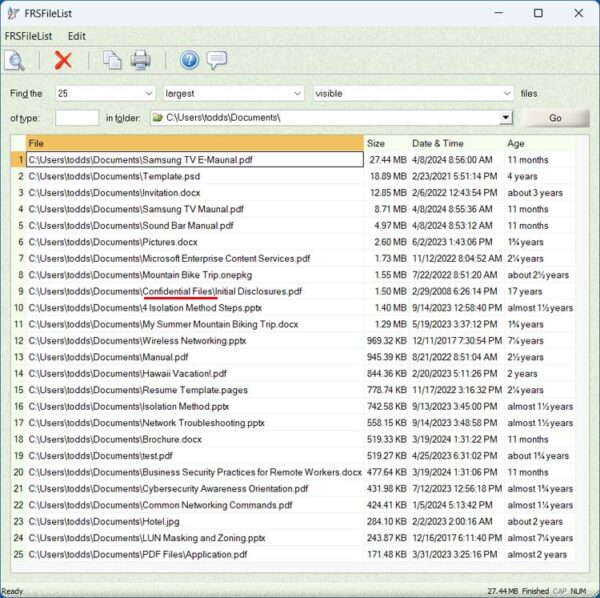600x598 pixels.
Task: Click the printer icon
Action: pos(141,60)
